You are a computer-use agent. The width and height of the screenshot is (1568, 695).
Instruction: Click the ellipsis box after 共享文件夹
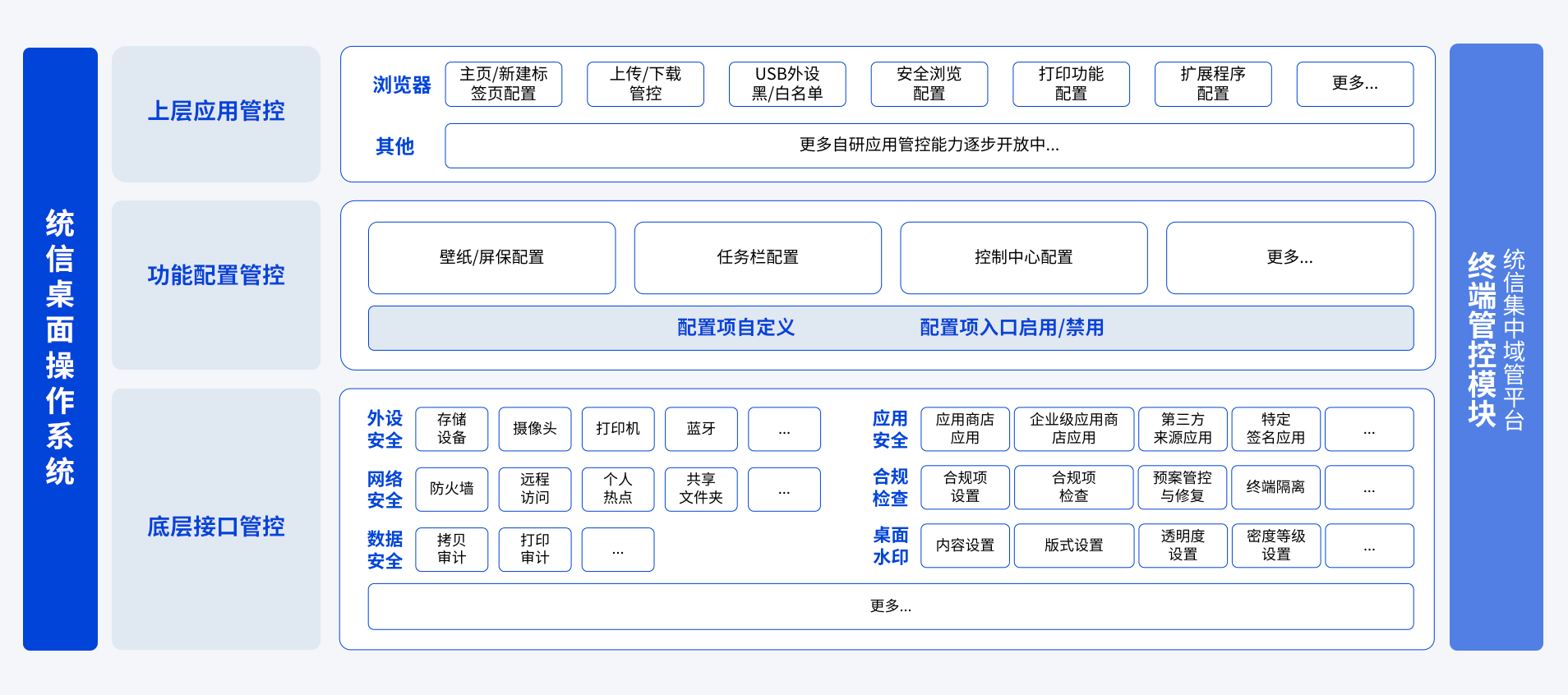click(784, 490)
